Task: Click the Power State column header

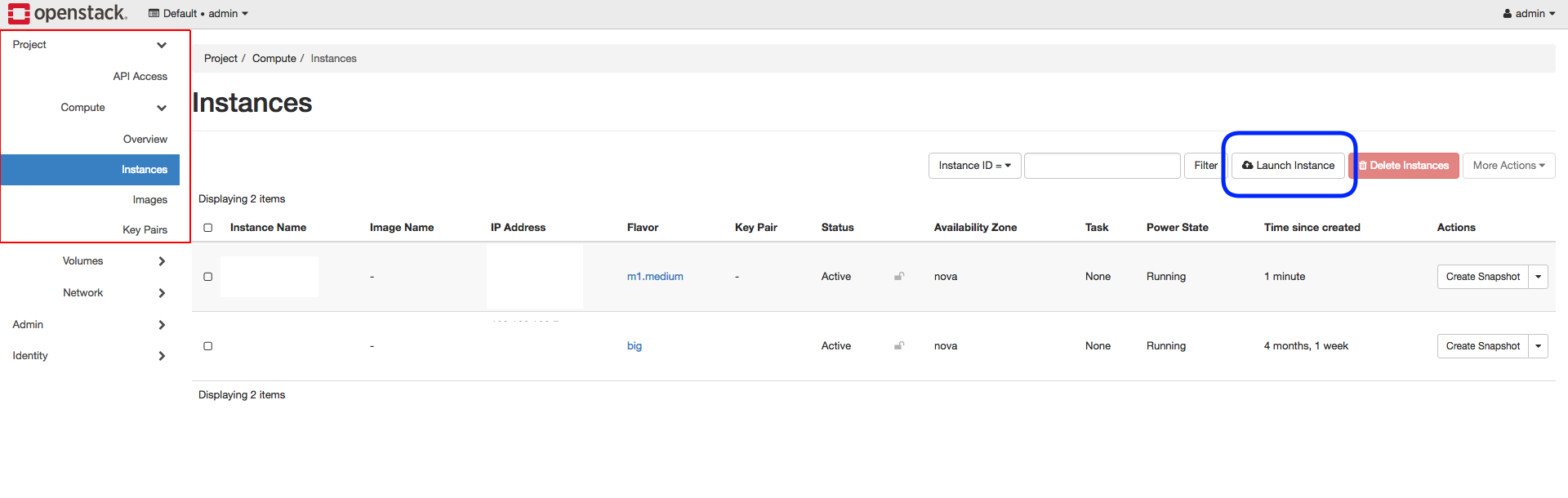Action: 1177,228
